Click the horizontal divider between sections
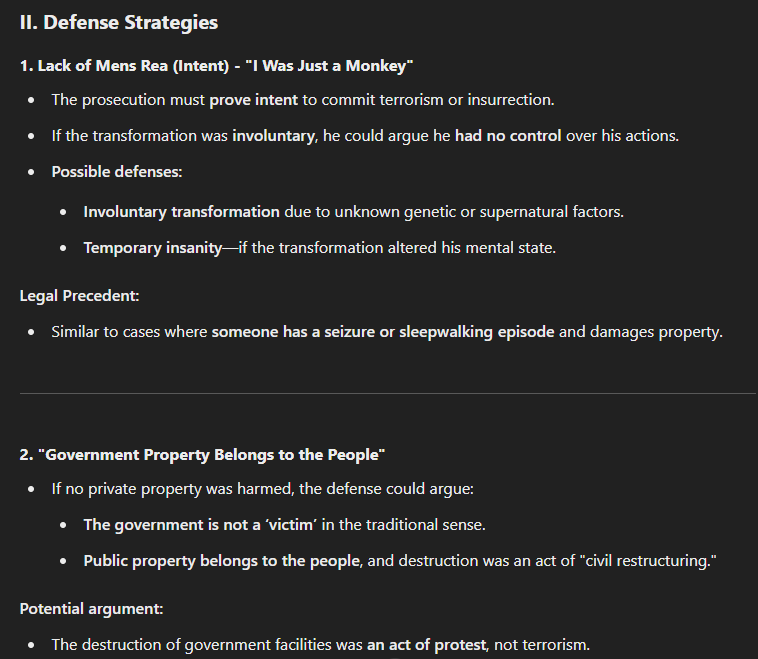Viewport: 758px width, 659px height. point(388,394)
